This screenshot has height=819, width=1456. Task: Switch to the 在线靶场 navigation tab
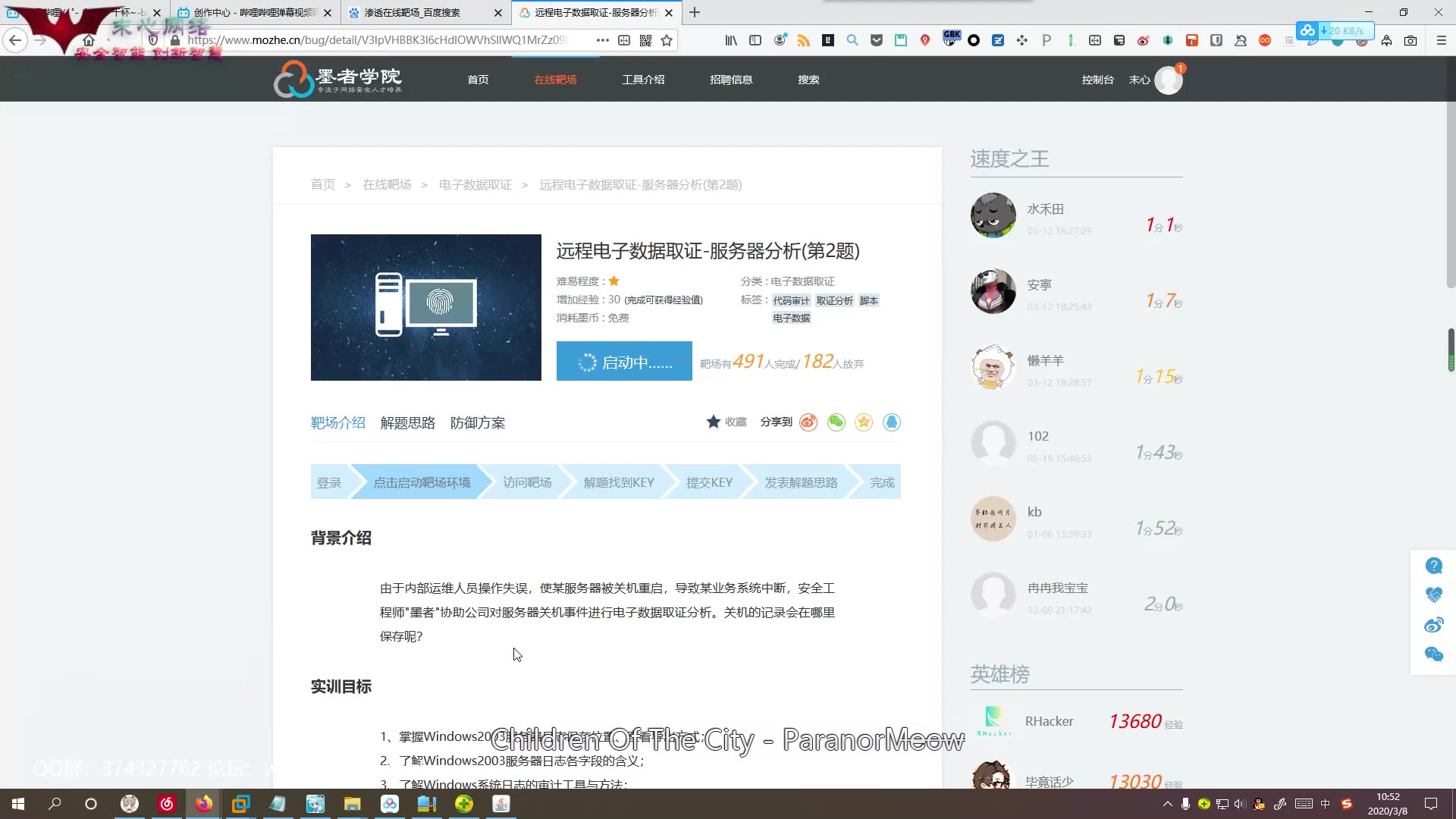pyautogui.click(x=555, y=79)
